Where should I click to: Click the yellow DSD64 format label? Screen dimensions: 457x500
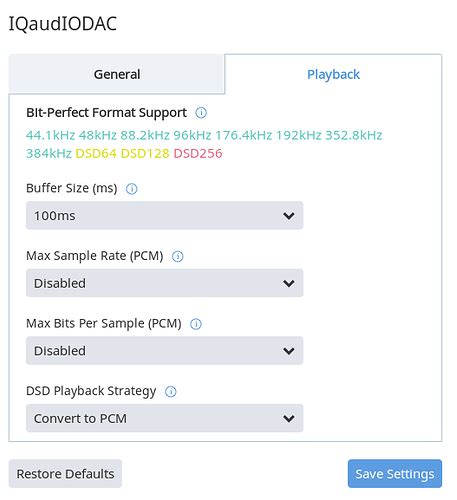pos(96,154)
